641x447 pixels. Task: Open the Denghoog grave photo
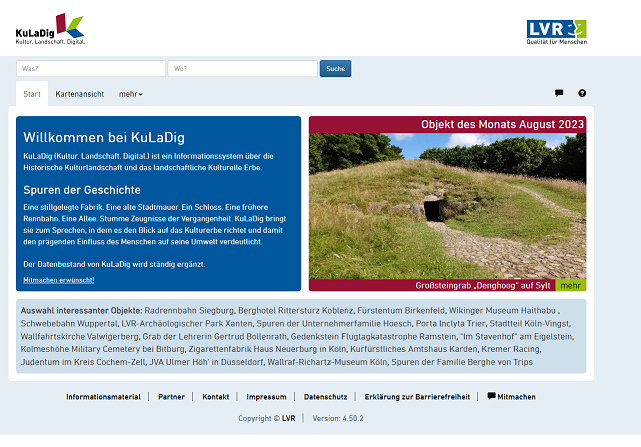pos(447,206)
